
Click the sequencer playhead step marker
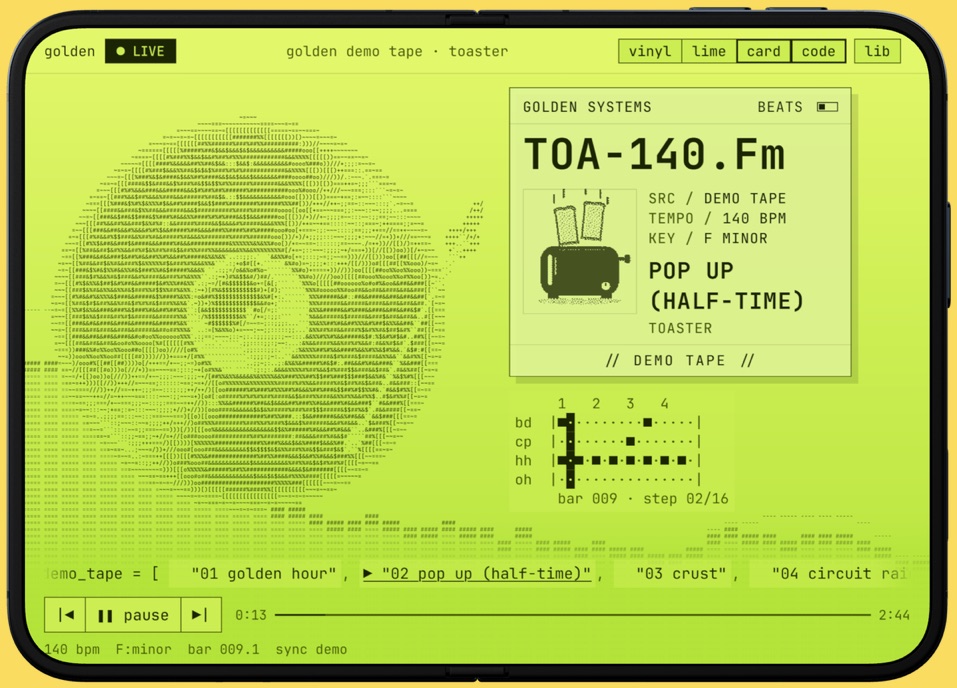[570, 451]
